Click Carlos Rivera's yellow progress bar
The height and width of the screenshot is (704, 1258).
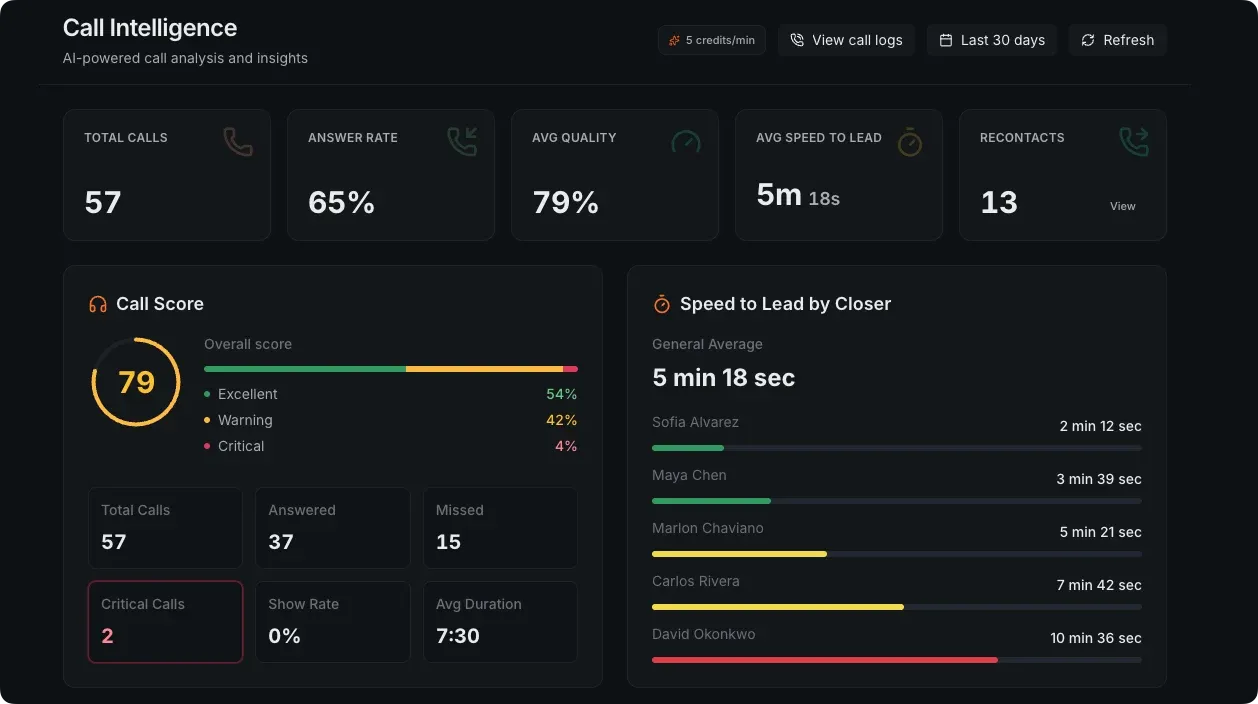(x=778, y=607)
